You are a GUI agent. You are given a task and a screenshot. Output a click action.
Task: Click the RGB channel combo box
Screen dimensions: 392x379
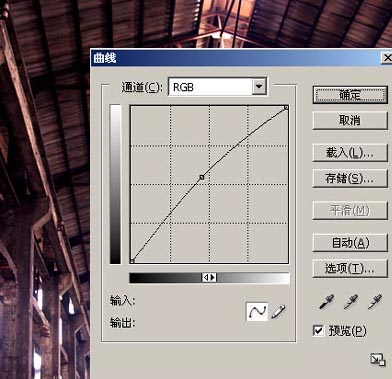tap(217, 87)
